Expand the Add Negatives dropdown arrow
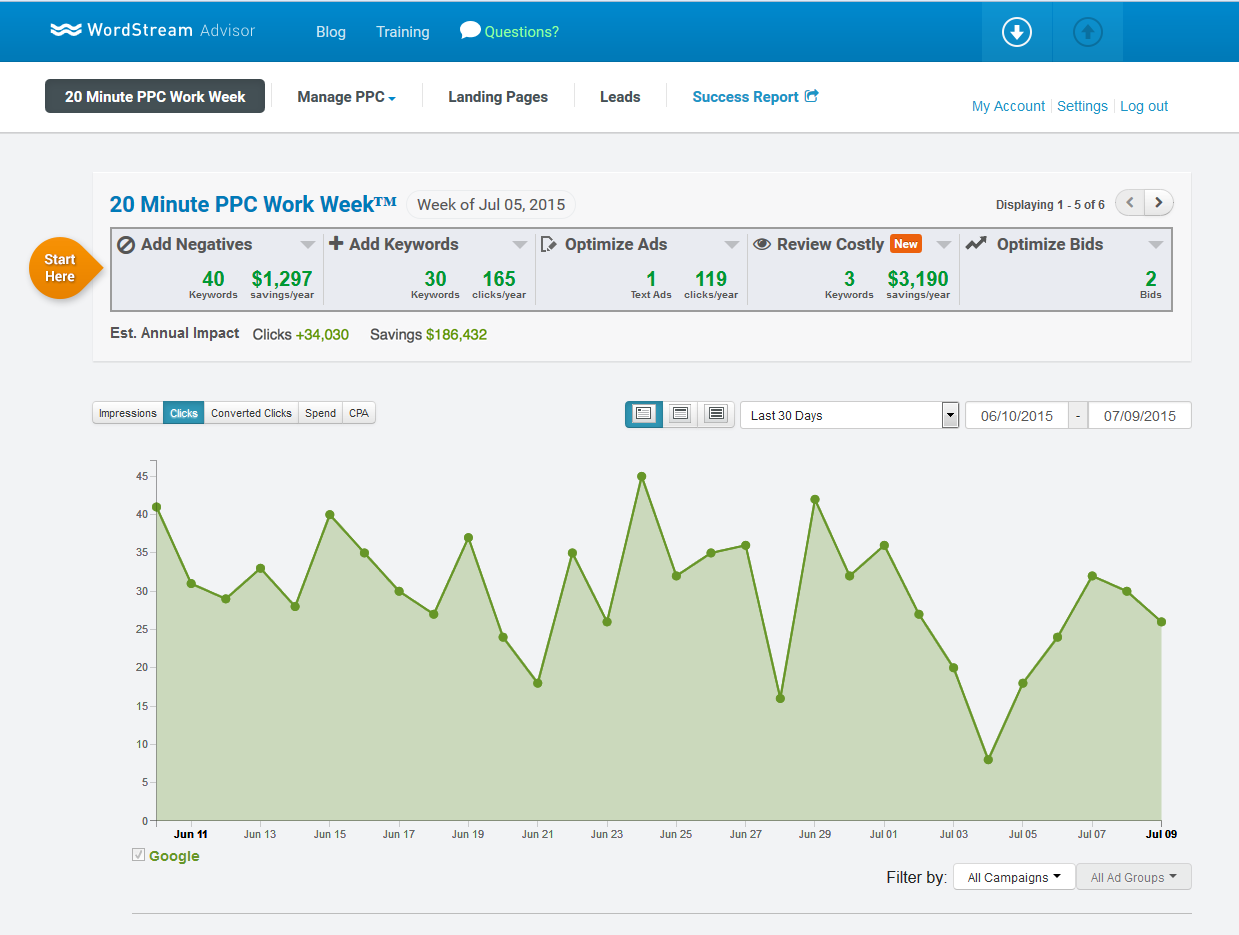1239x935 pixels. click(308, 245)
